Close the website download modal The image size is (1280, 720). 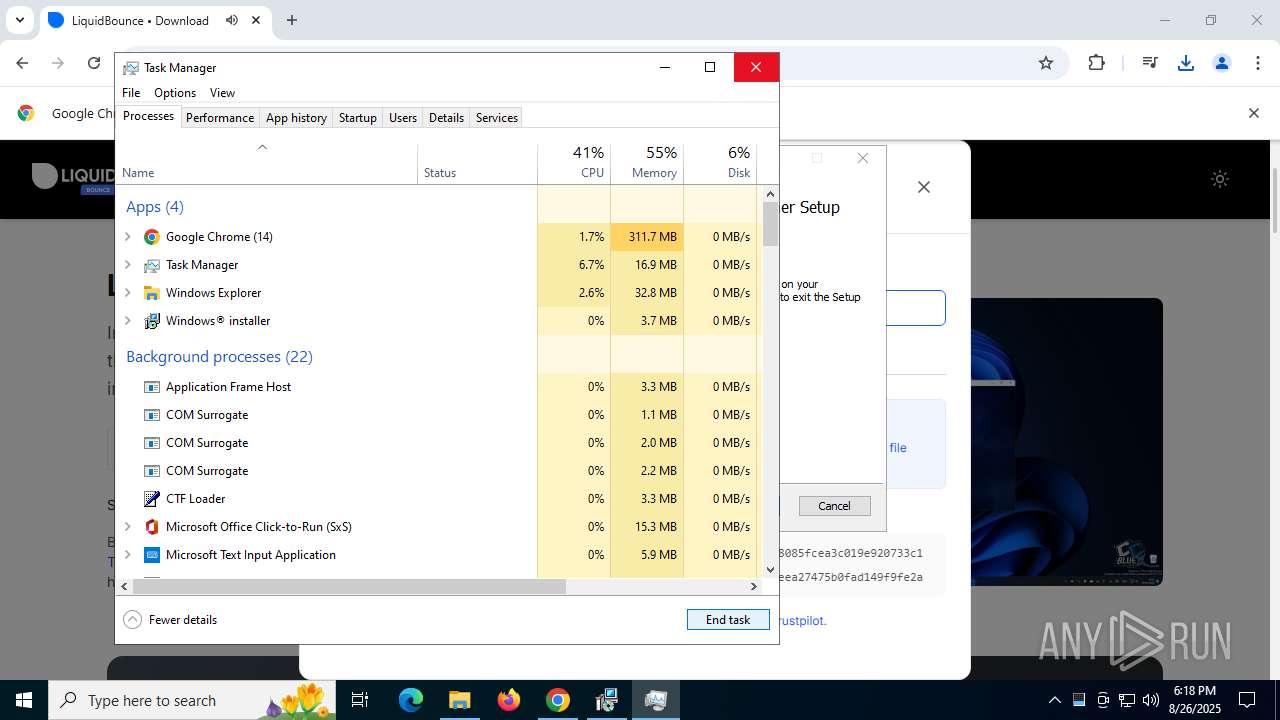tap(924, 187)
